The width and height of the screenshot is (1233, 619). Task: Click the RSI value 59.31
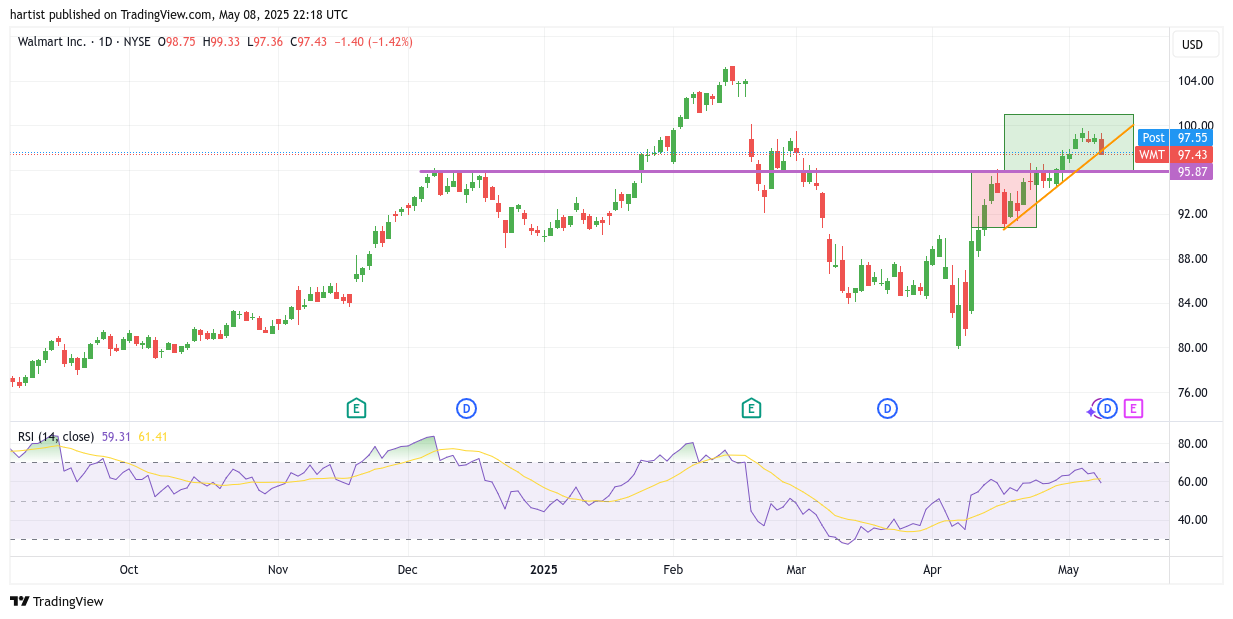[x=117, y=437]
